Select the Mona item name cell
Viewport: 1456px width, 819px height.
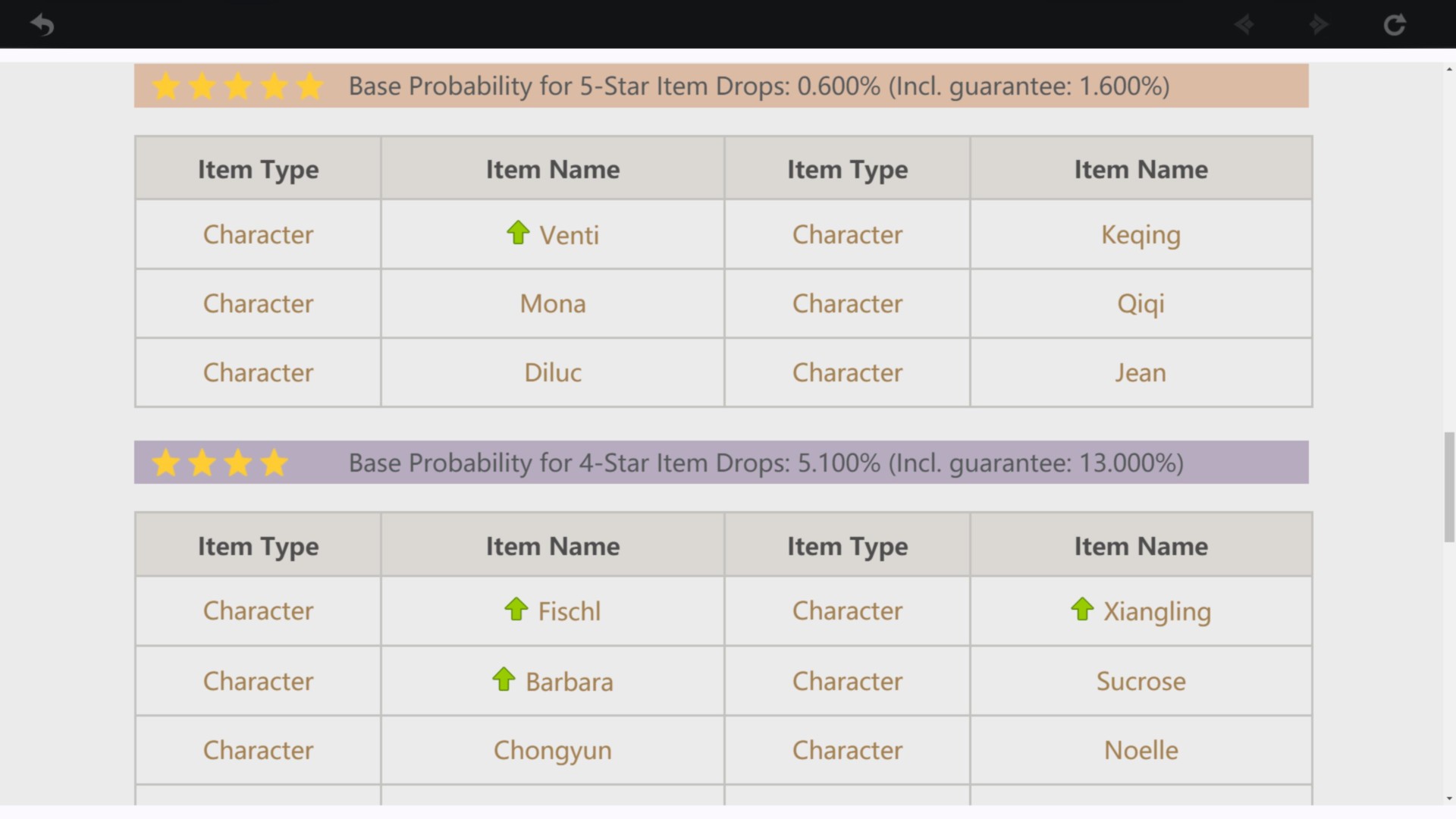tap(552, 304)
